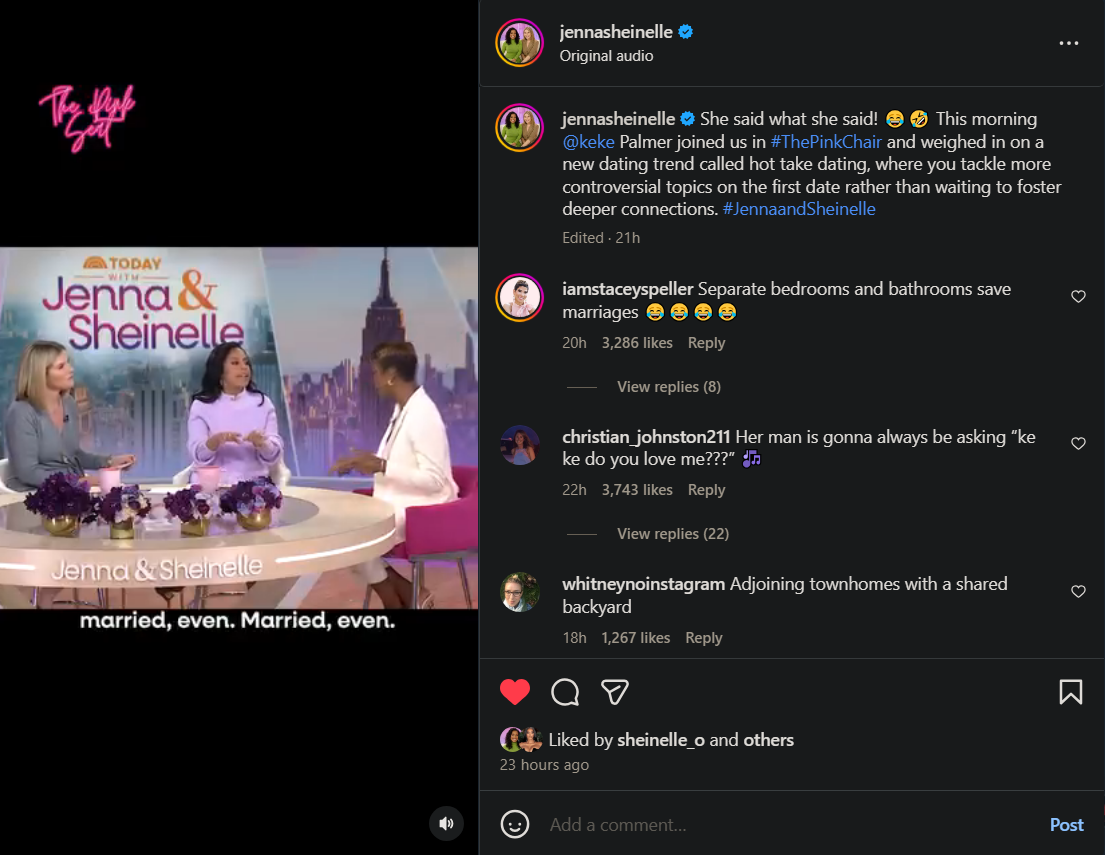
Task: Expand View replies (22)
Action: (672, 534)
